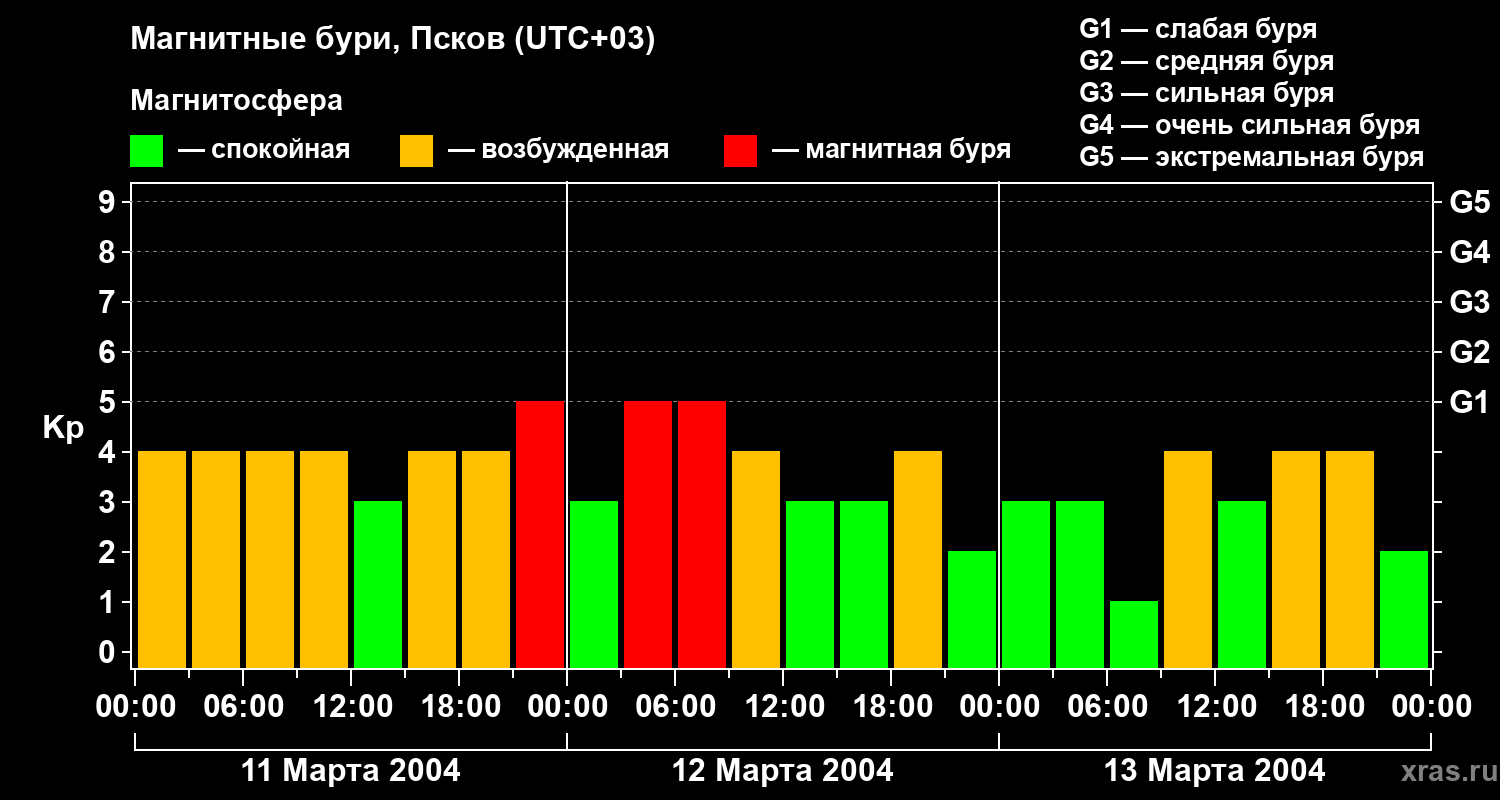Click the "12 Марта 2004" date label
Image resolution: width=1500 pixels, height=800 pixels.
pos(783,771)
